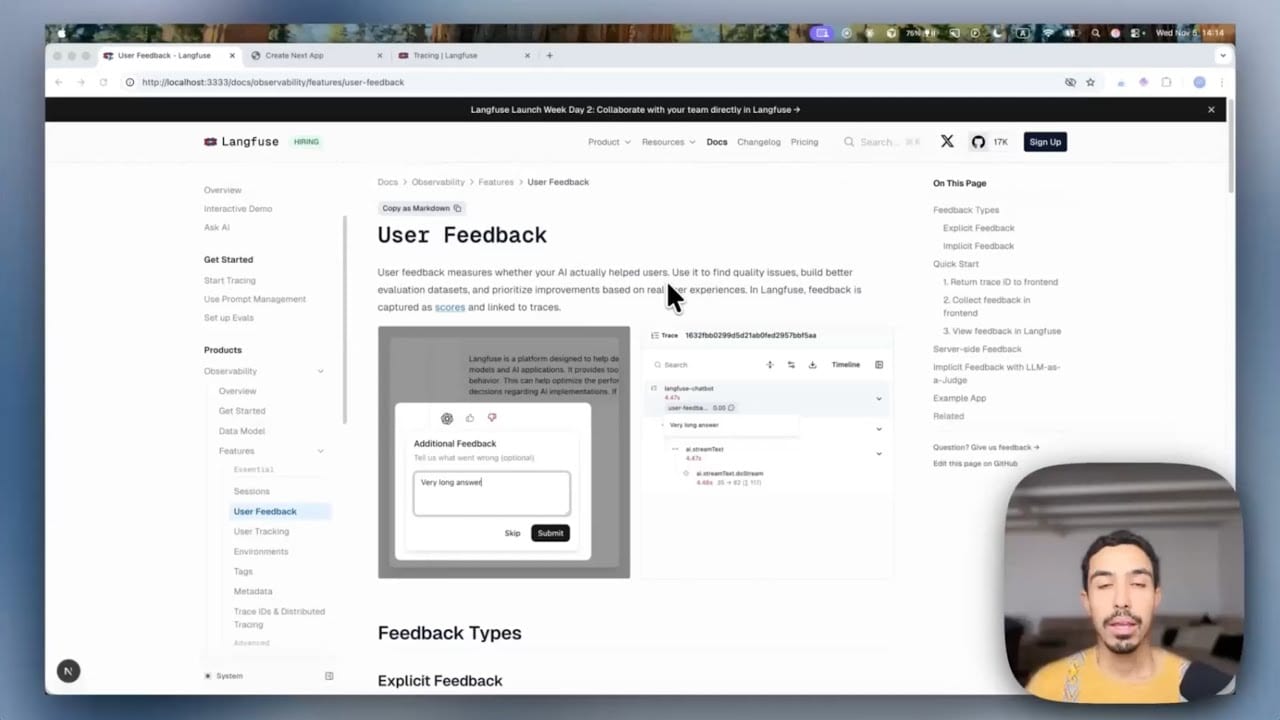Click the menu bar date and time

(x=1190, y=33)
